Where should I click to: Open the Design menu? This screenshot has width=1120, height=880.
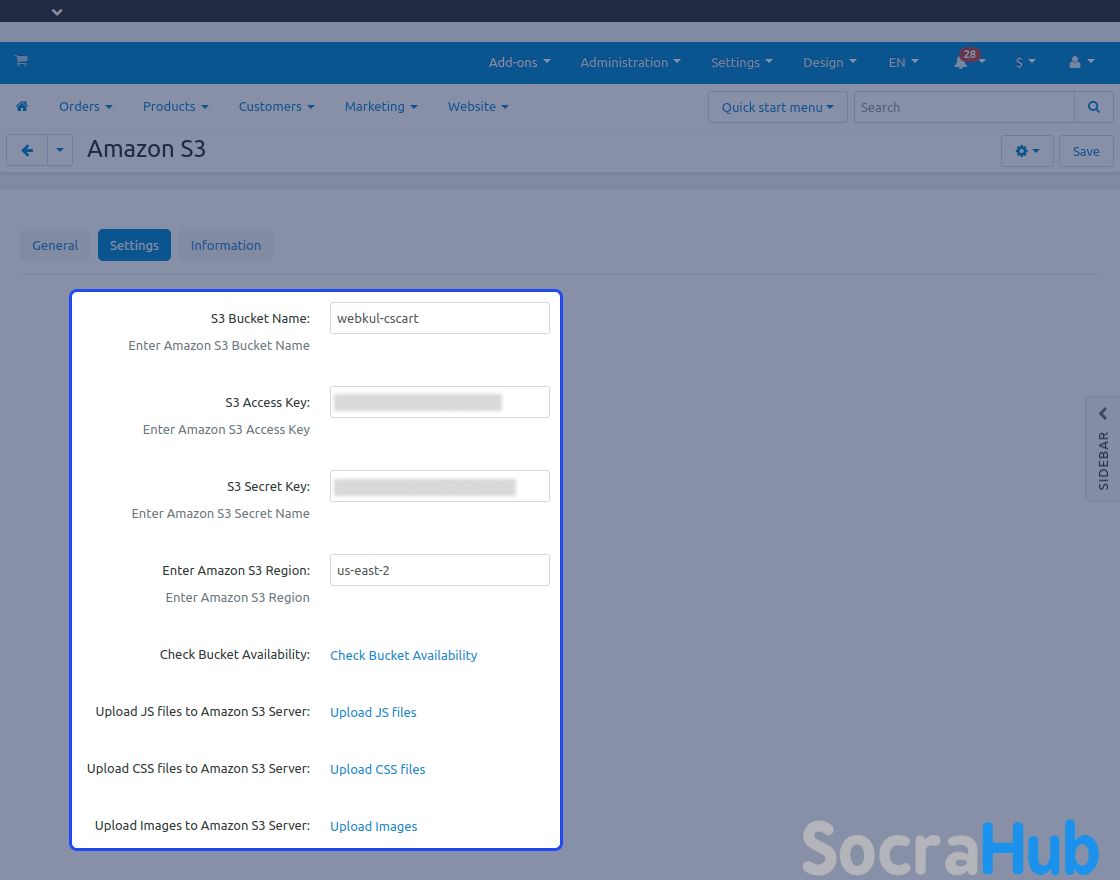(829, 62)
